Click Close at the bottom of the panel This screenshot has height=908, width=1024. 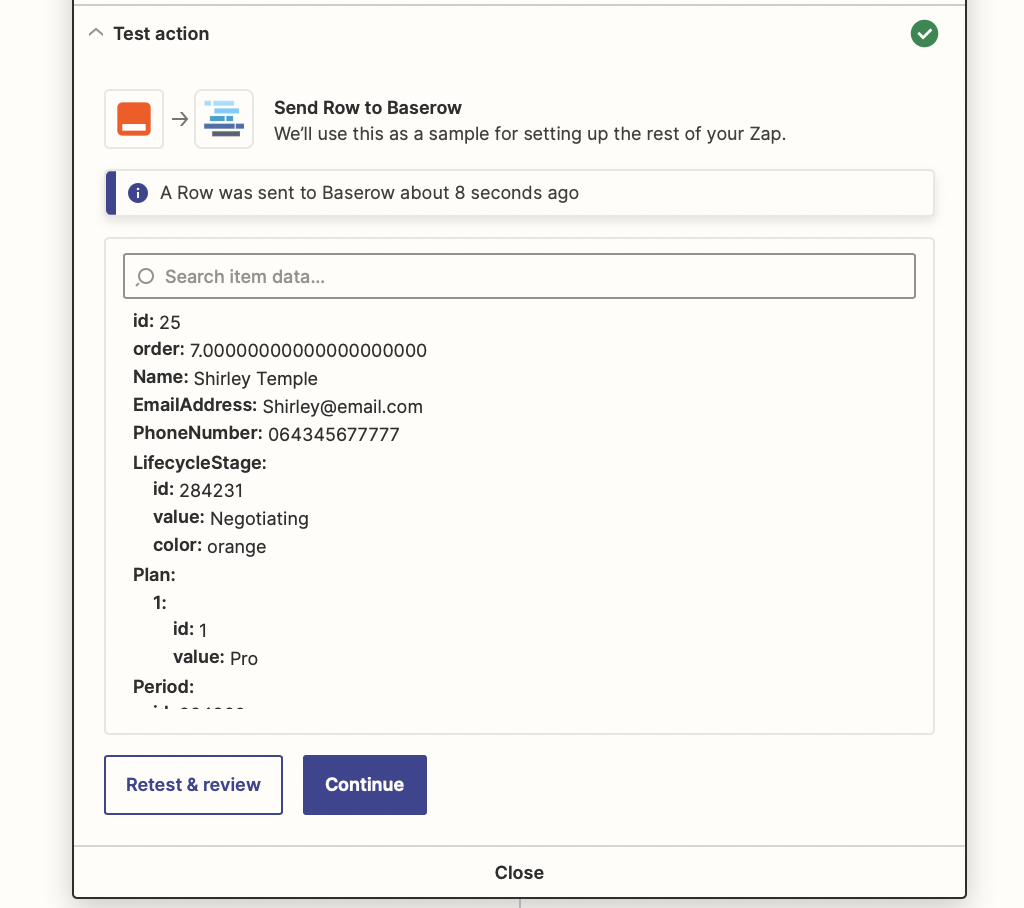tap(519, 872)
